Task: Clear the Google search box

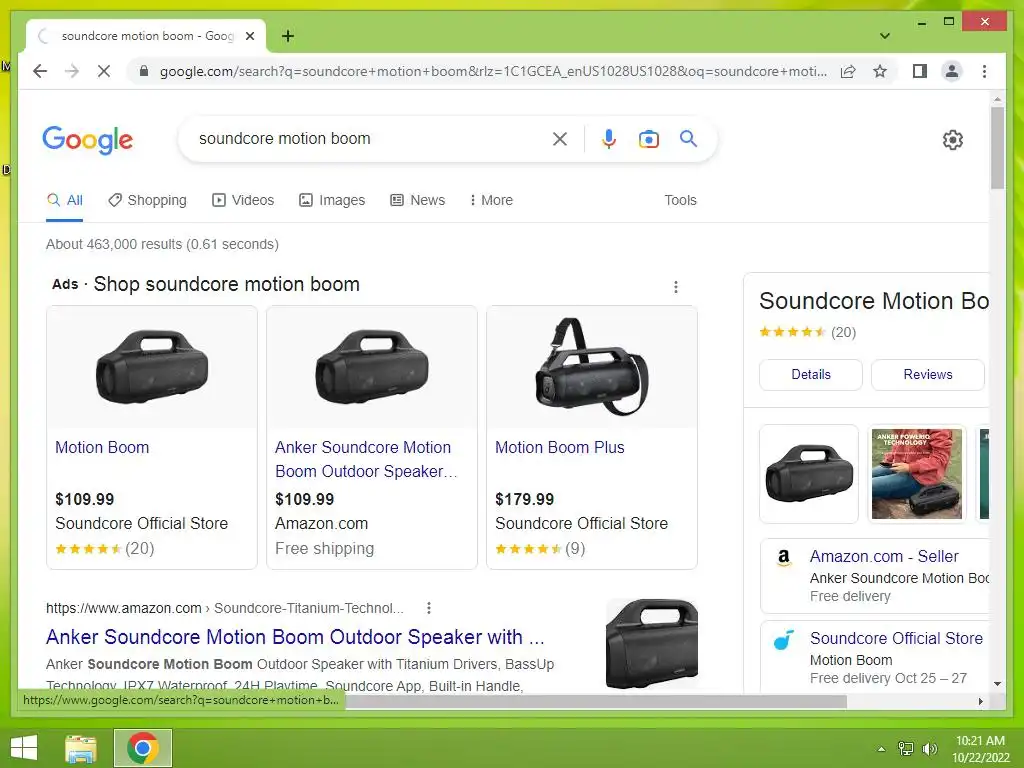Action: 560,138
